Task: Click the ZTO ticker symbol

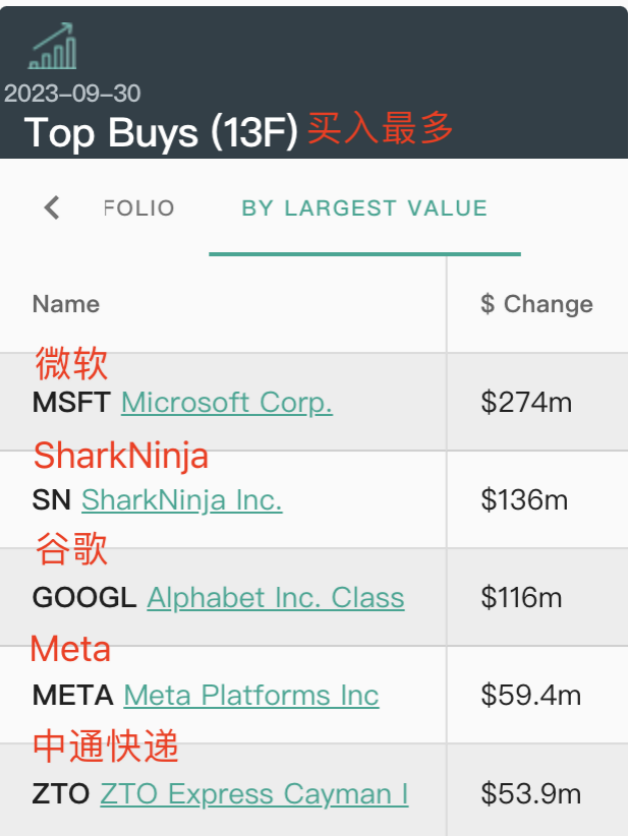Action: point(61,794)
